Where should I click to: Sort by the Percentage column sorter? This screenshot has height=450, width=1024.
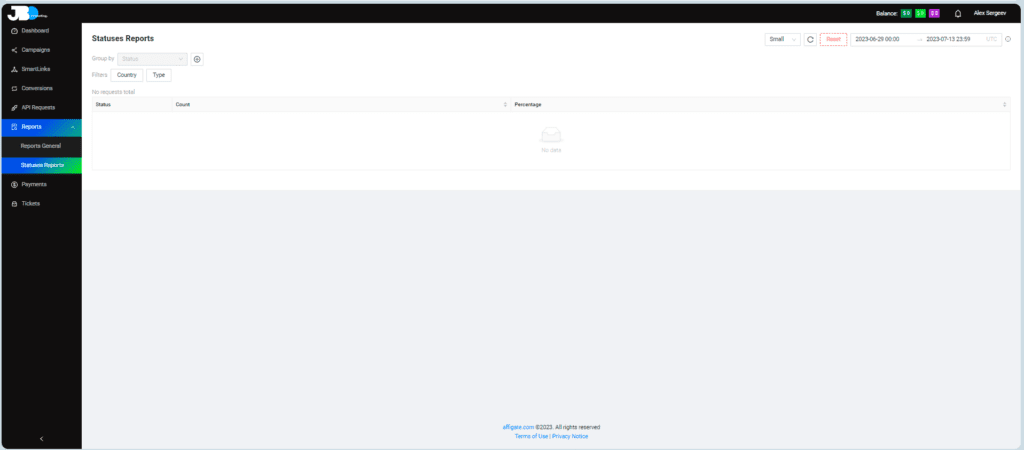coord(1004,104)
